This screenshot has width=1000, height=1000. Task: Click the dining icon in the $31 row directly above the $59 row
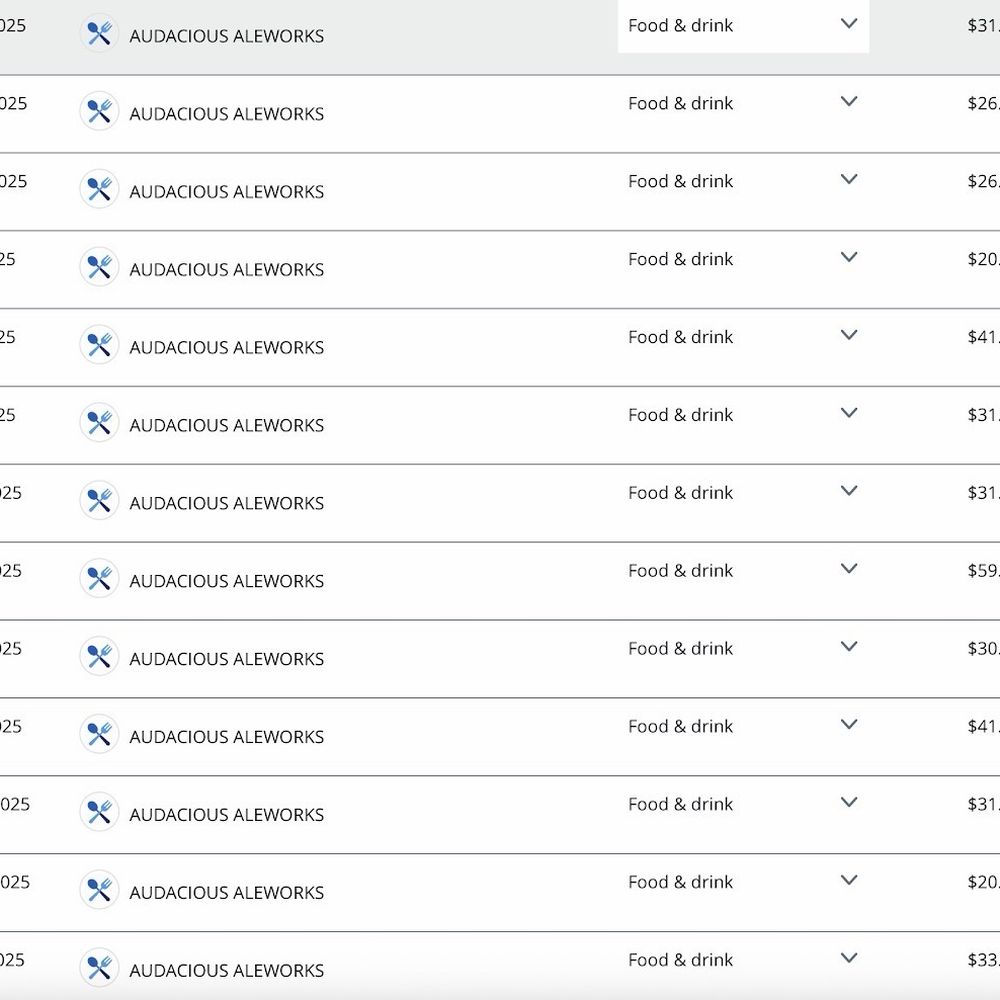click(99, 500)
